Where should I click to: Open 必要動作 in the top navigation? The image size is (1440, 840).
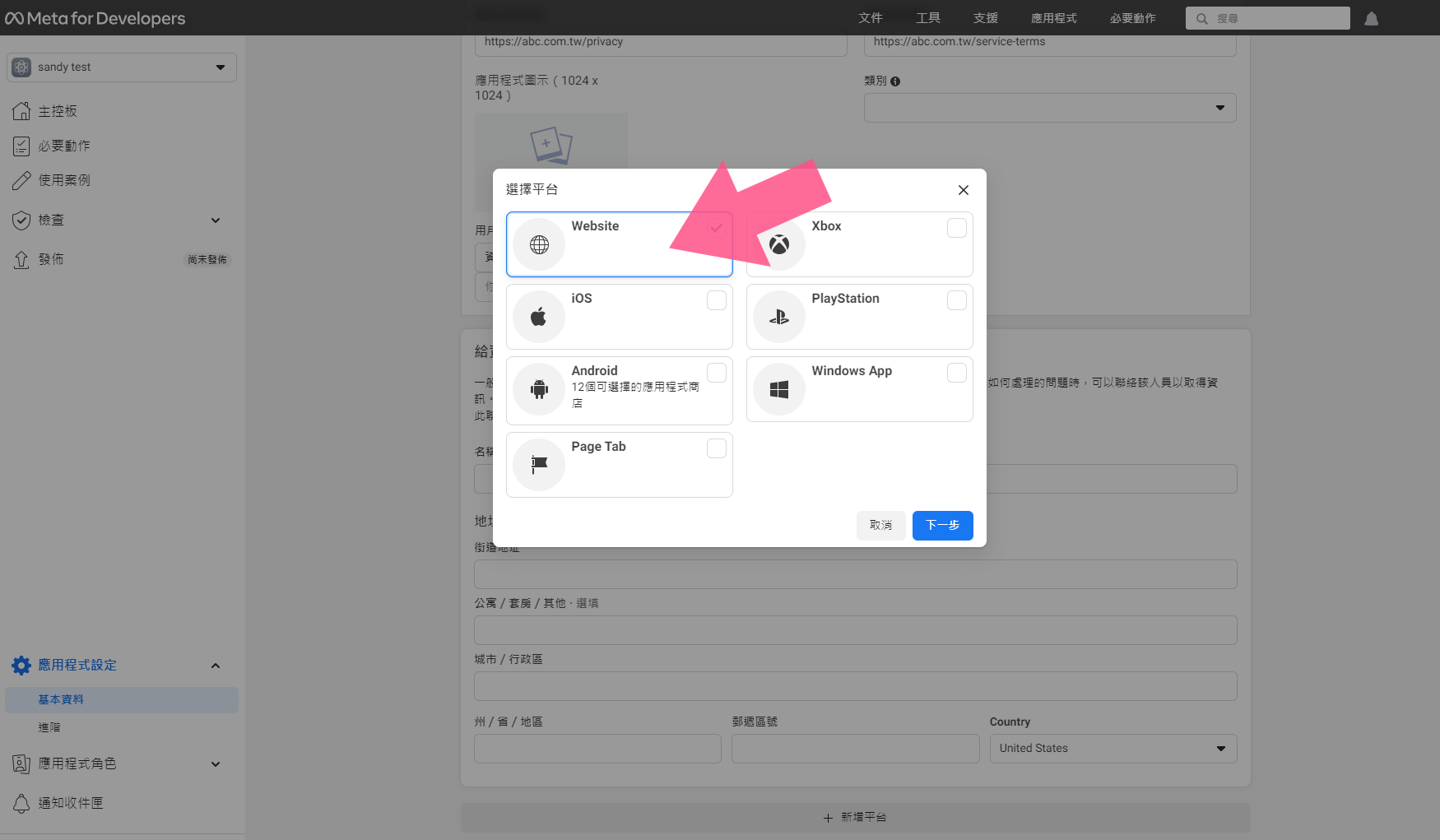point(1133,18)
